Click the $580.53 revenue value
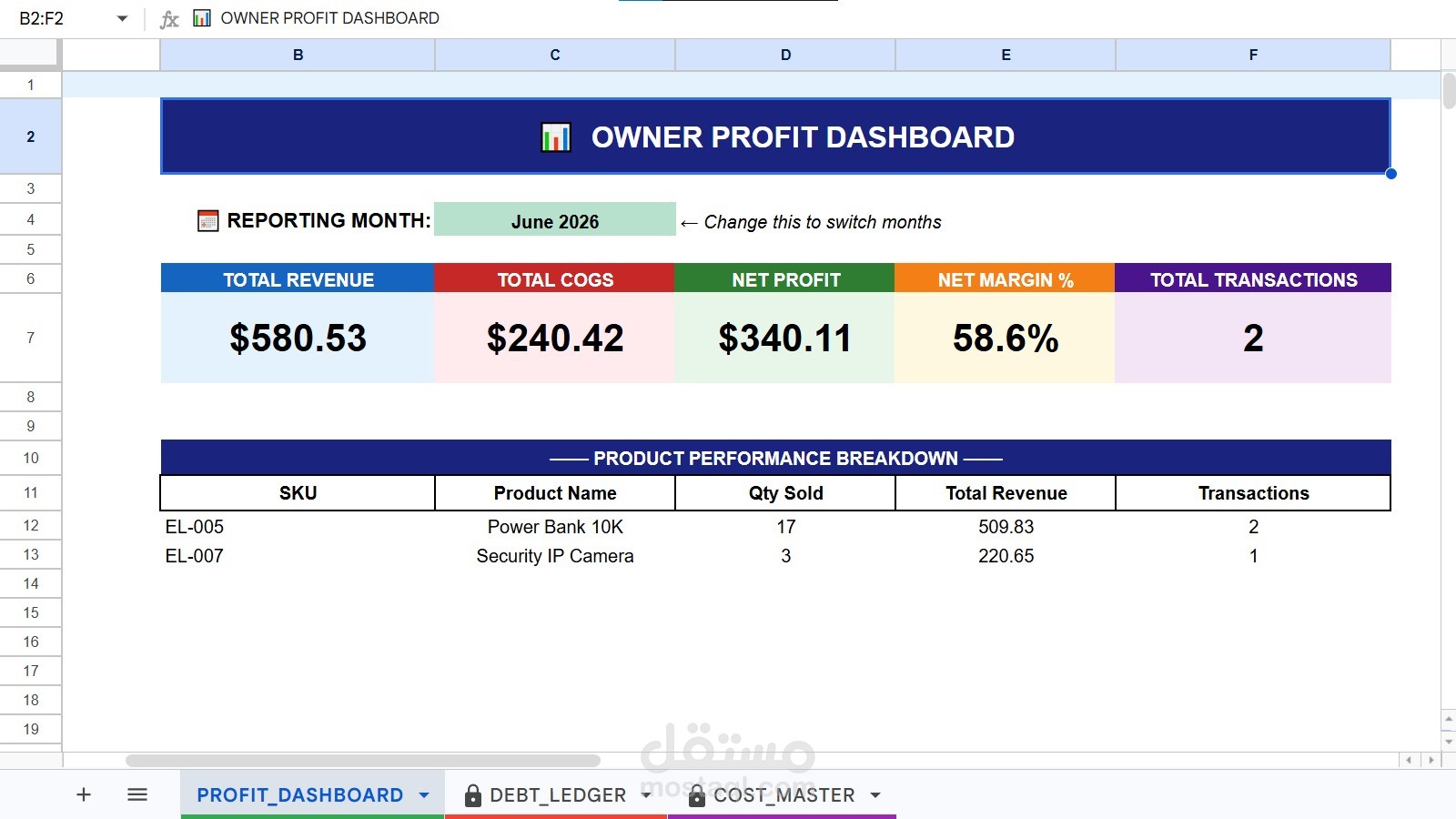Image resolution: width=1456 pixels, height=819 pixels. pos(298,338)
